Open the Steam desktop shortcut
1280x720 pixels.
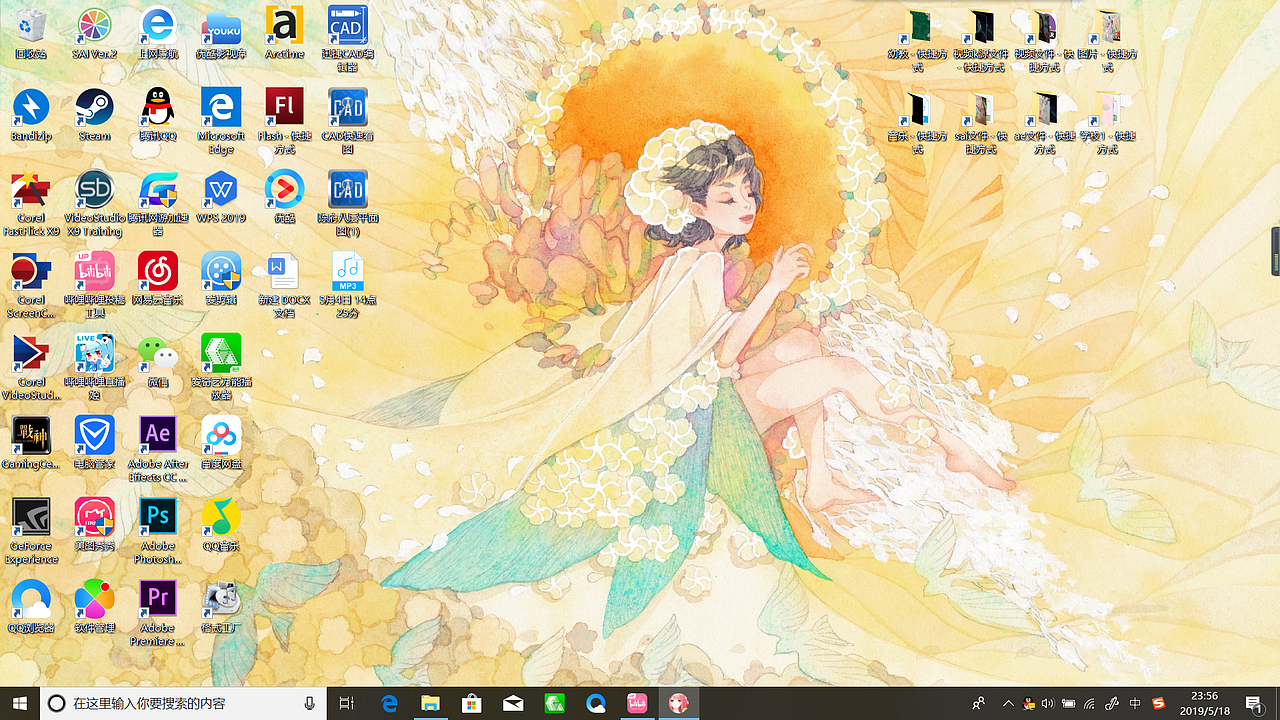click(95, 115)
